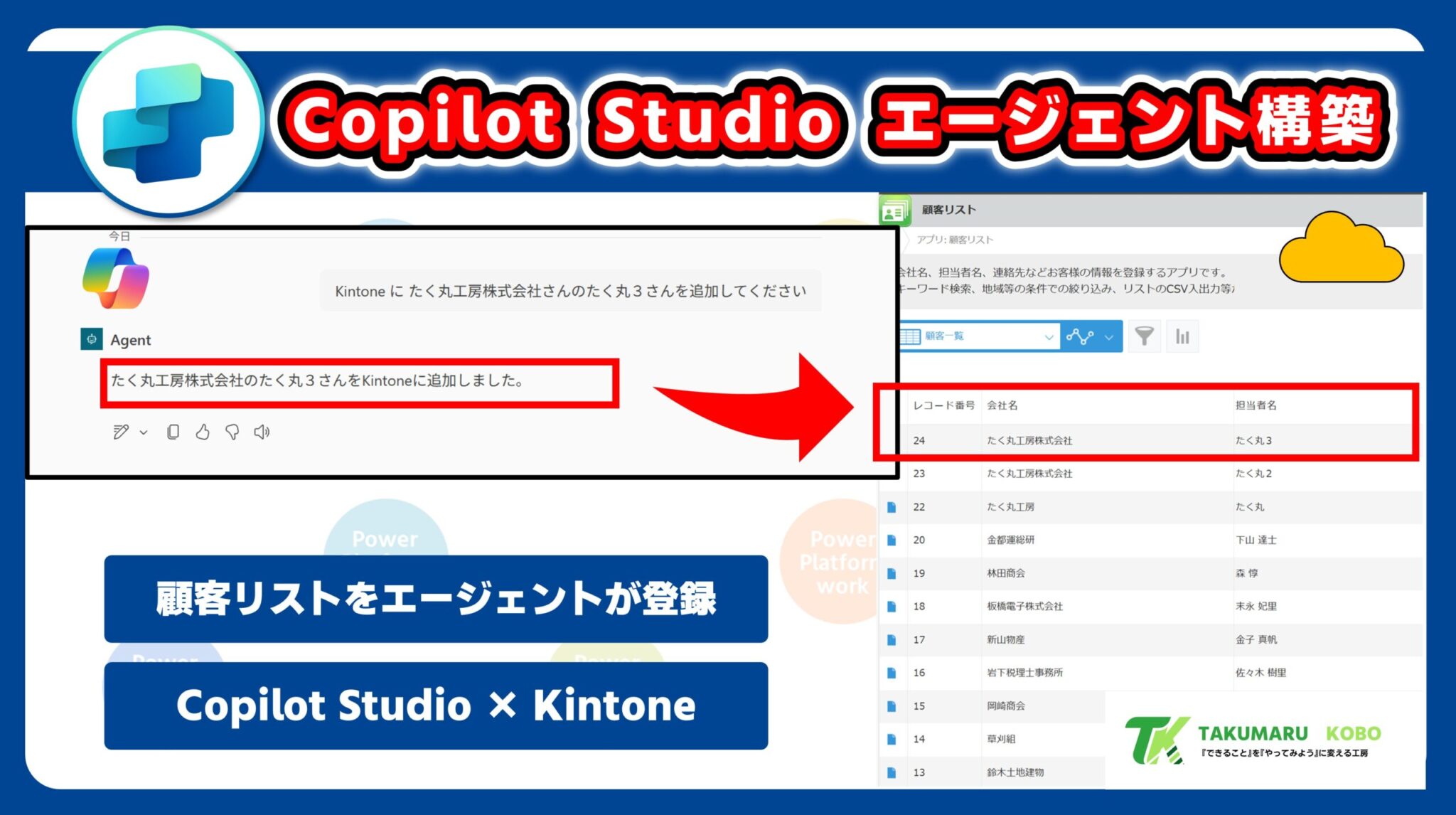Image resolution: width=1456 pixels, height=815 pixels.
Task: Select the Agent icon beside the response
Action: coord(92,340)
